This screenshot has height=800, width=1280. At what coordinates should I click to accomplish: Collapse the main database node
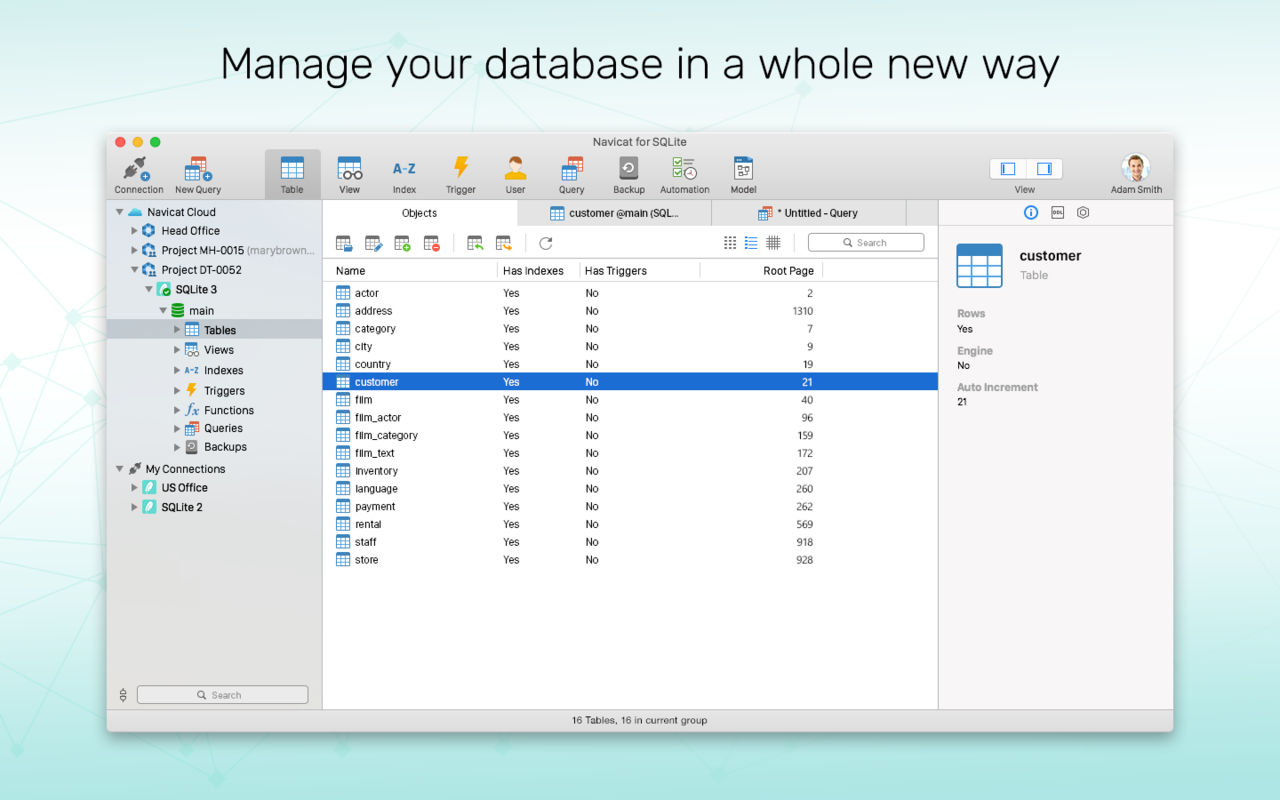163,311
